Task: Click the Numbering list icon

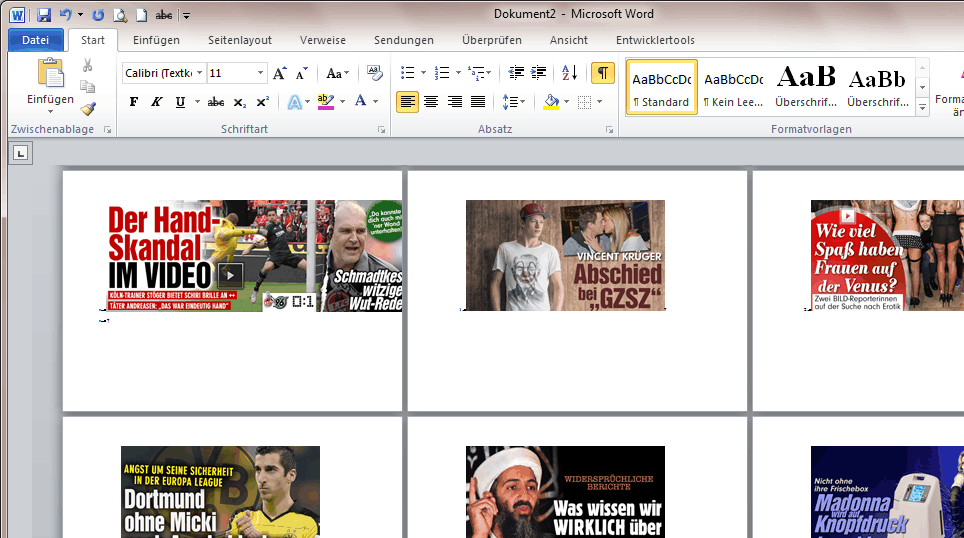Action: coord(441,73)
